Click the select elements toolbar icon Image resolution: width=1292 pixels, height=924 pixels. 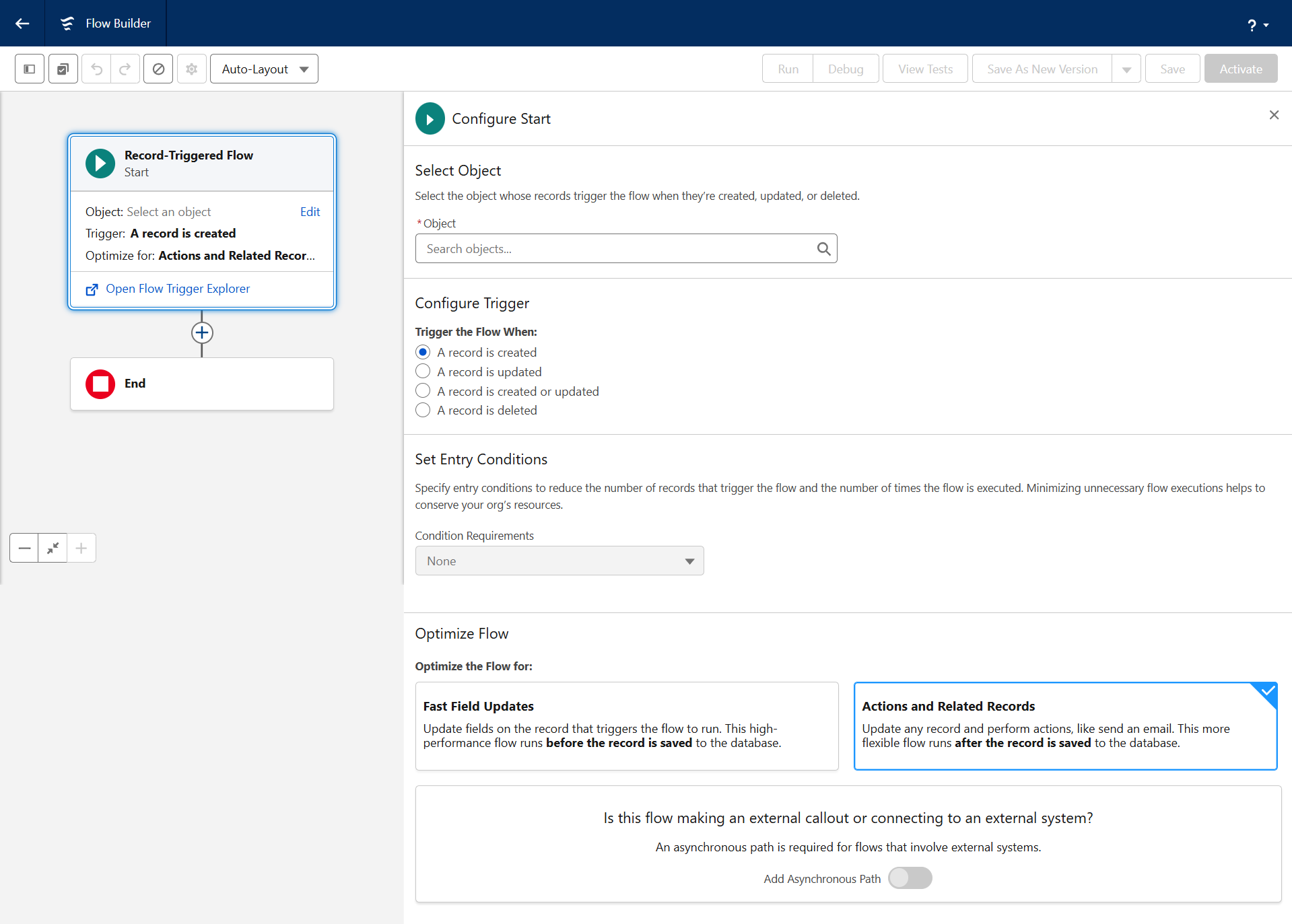click(x=63, y=69)
